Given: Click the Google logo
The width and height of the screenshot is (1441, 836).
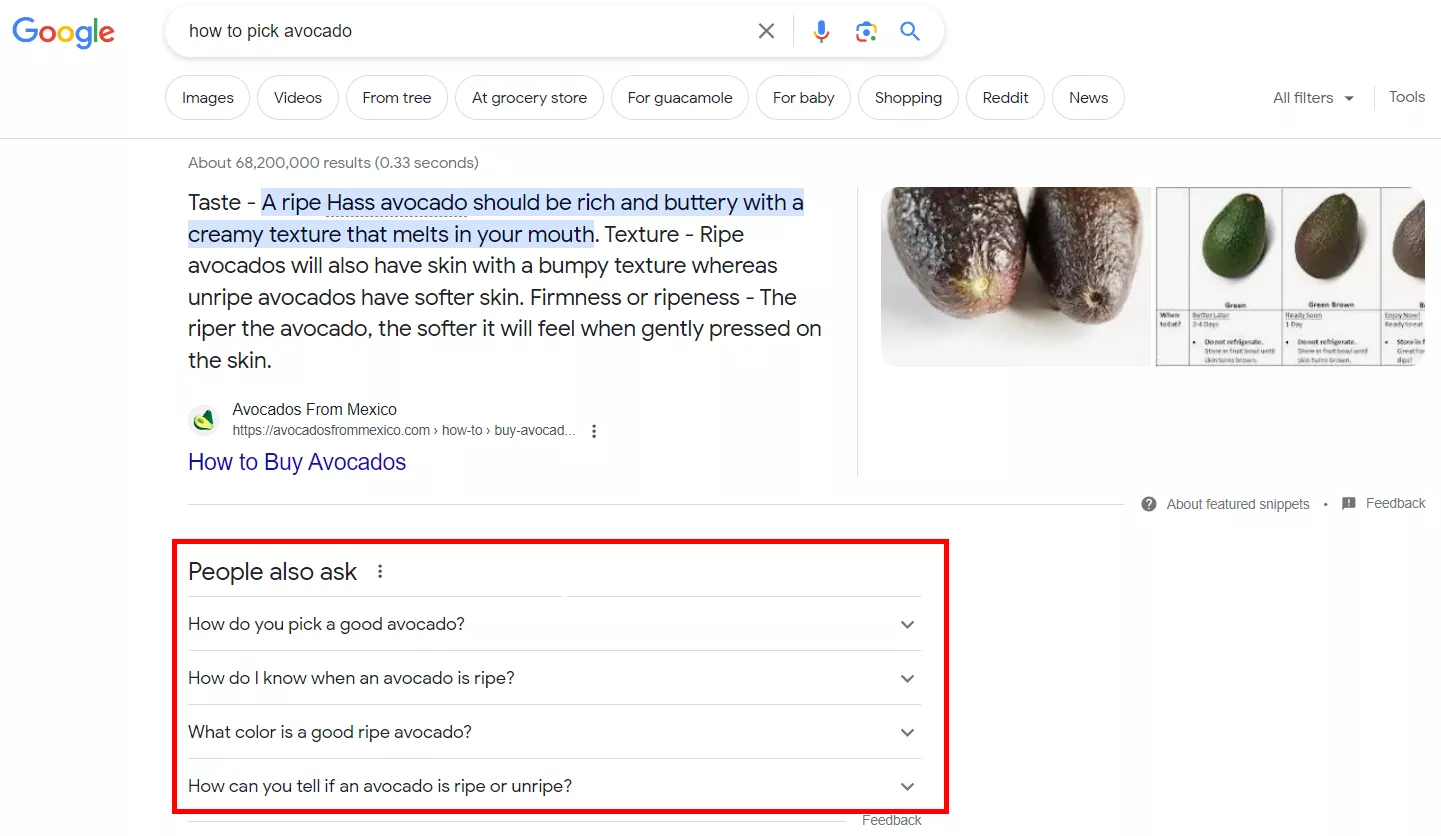Looking at the screenshot, I should point(63,32).
